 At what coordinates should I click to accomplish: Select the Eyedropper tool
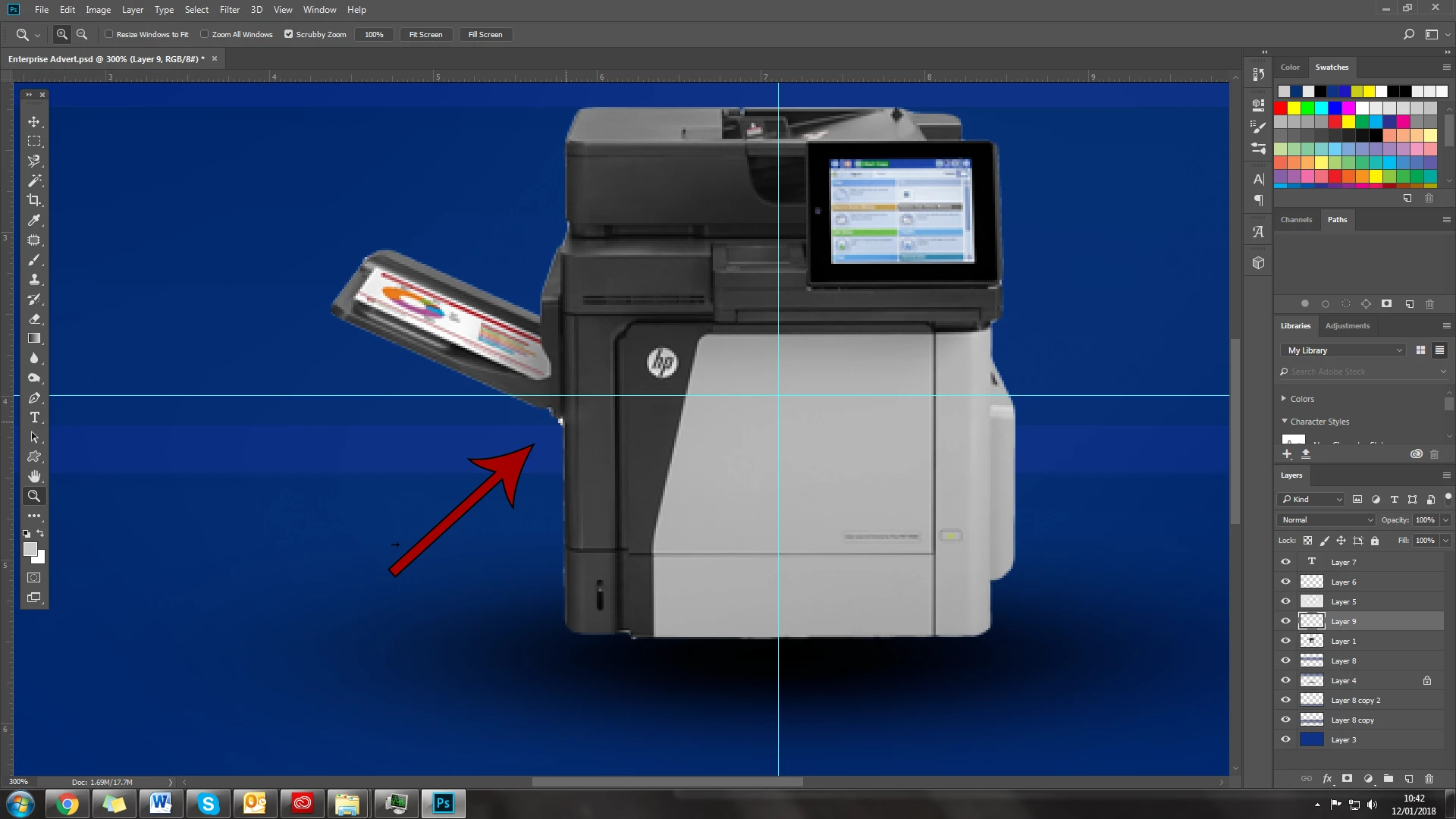[x=34, y=220]
